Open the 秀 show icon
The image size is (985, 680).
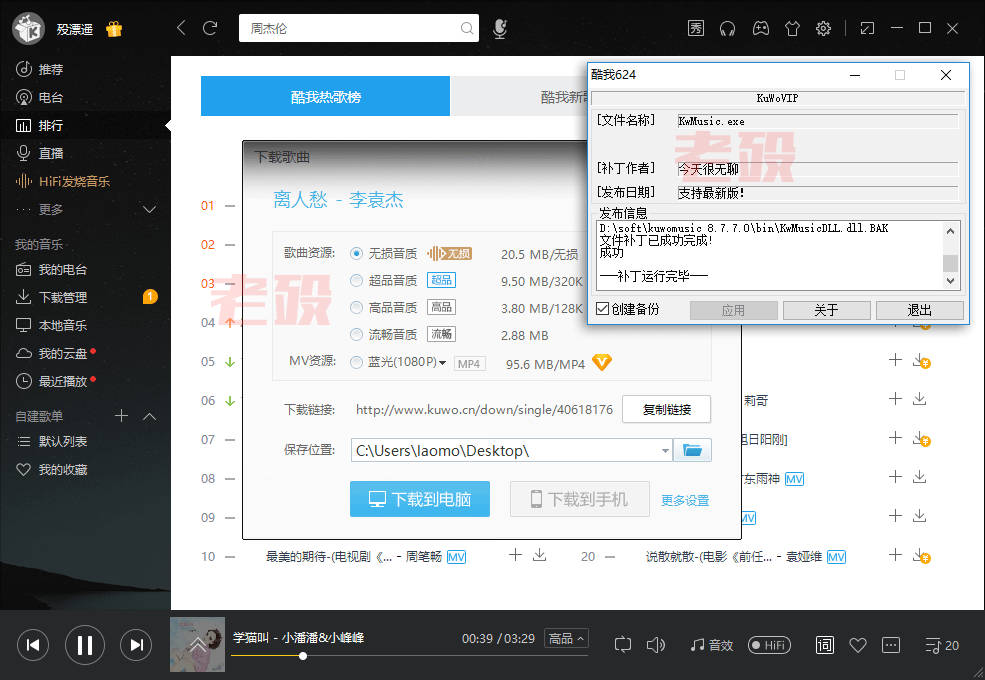pos(695,28)
